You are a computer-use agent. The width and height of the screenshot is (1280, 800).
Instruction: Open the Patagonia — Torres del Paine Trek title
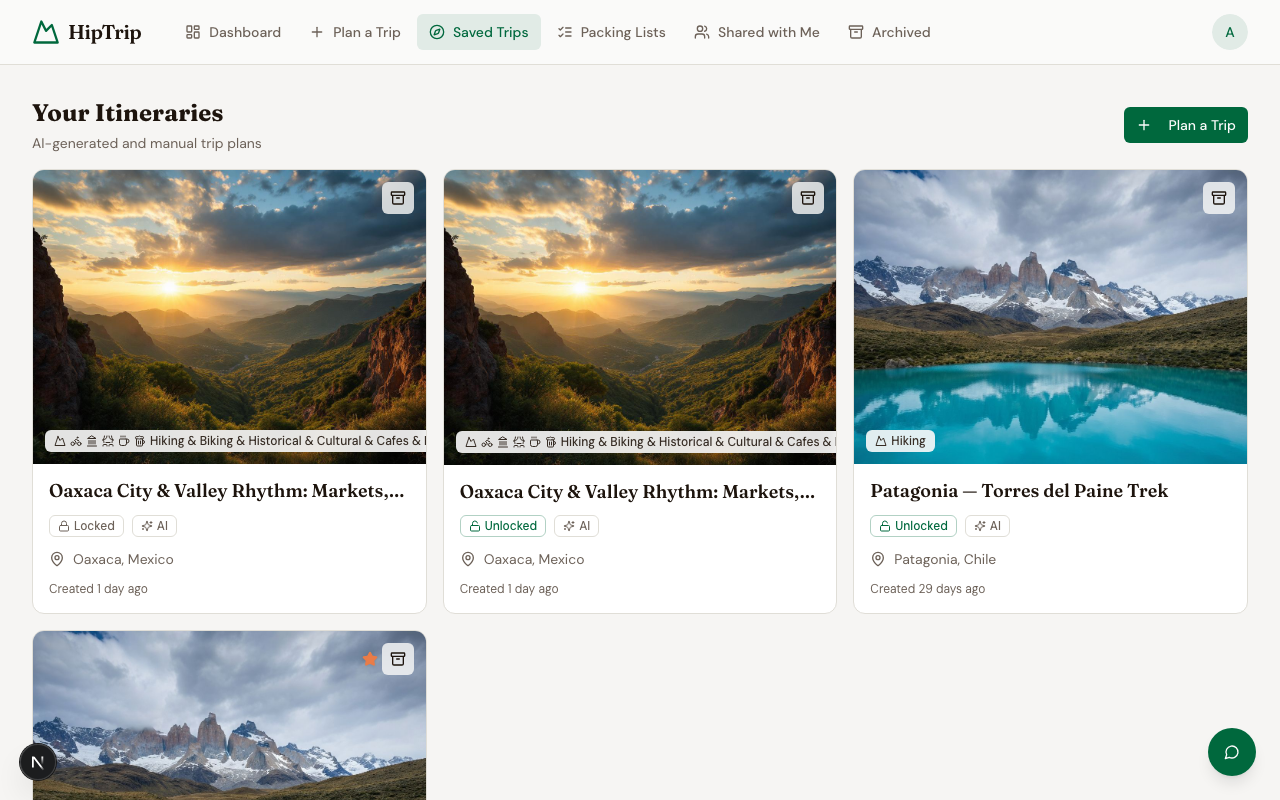(x=1019, y=491)
